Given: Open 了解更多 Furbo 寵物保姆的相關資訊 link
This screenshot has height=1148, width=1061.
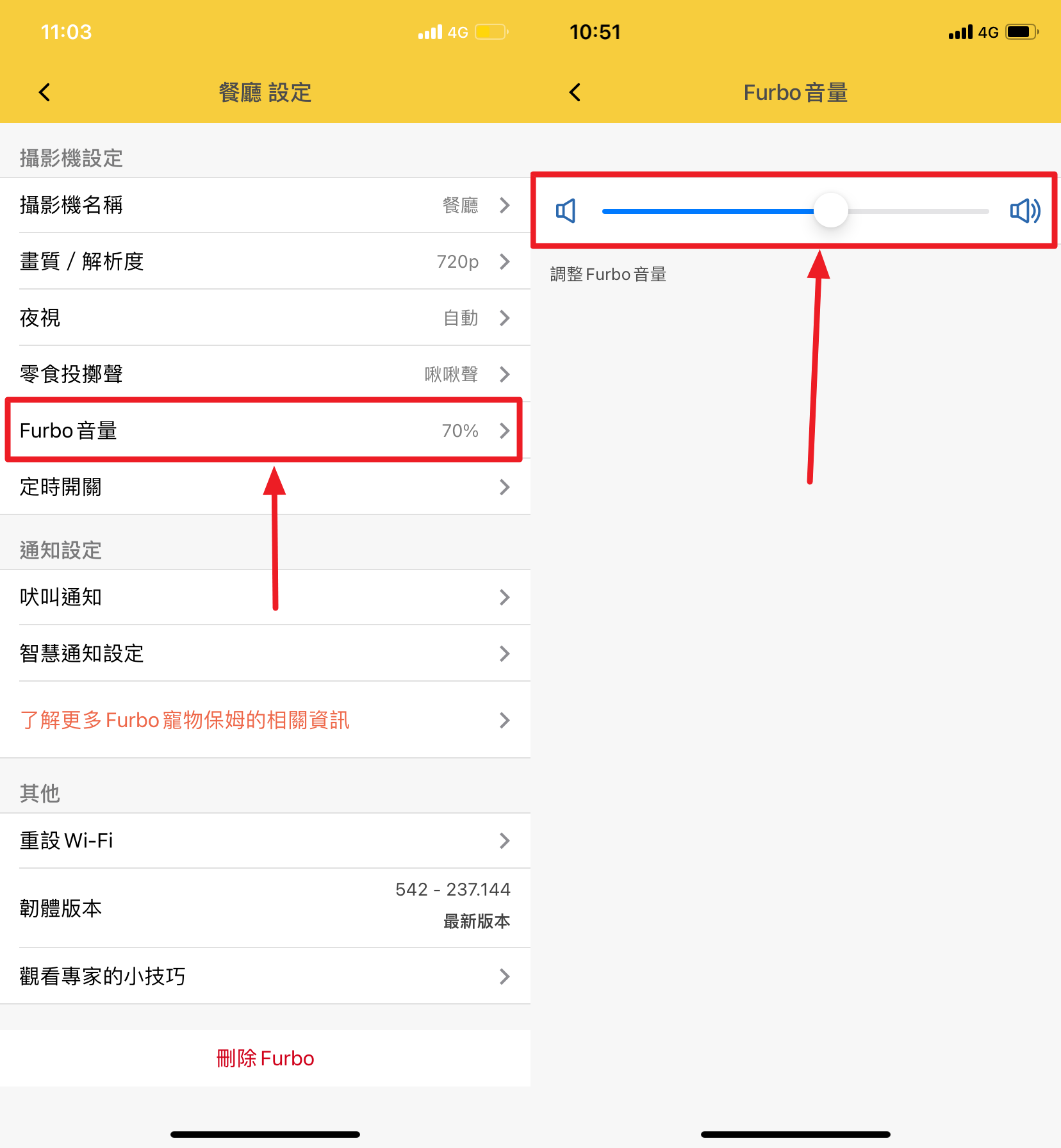Looking at the screenshot, I should tap(265, 720).
